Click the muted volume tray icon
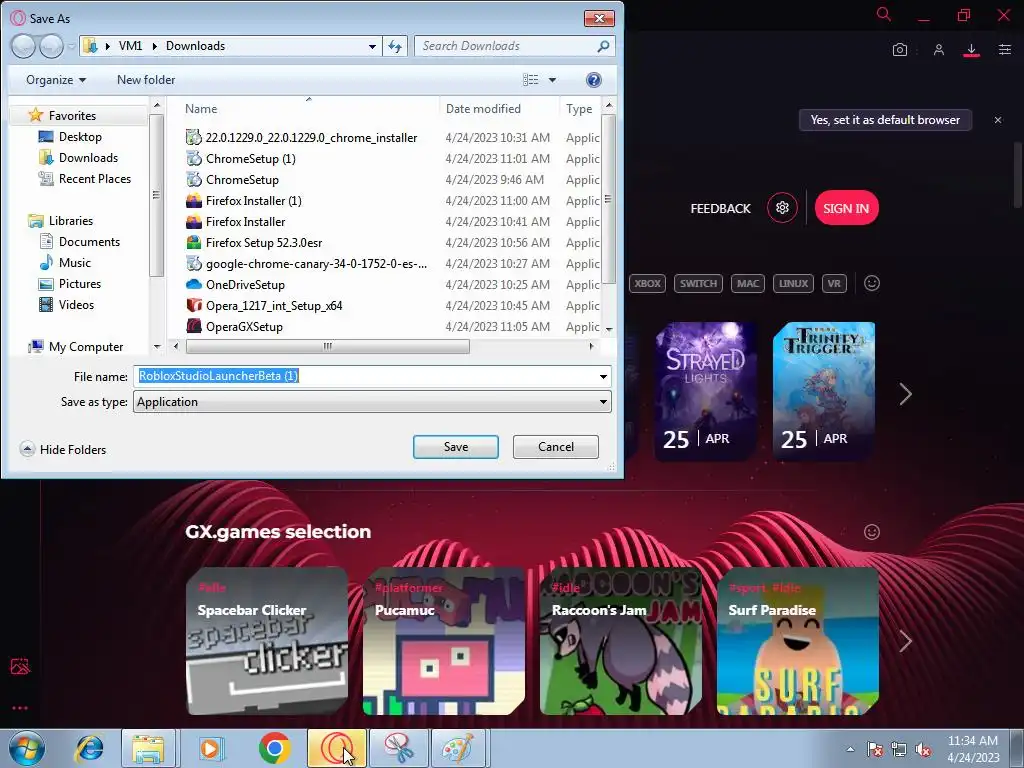Viewport: 1024px width, 768px height. click(x=923, y=750)
